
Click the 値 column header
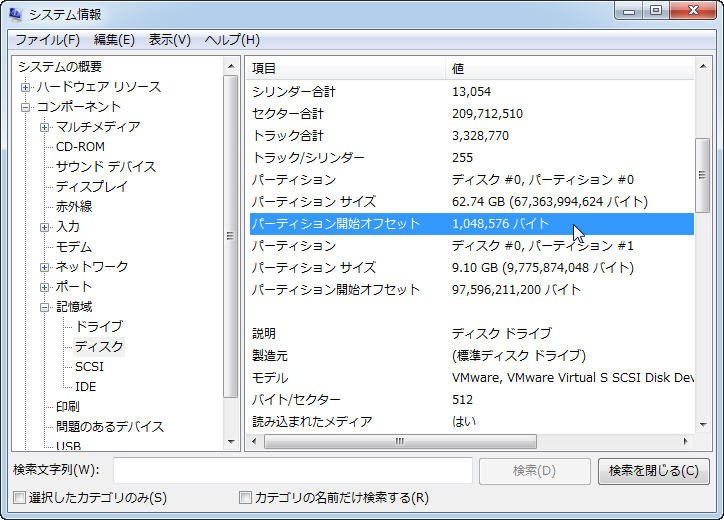point(570,69)
